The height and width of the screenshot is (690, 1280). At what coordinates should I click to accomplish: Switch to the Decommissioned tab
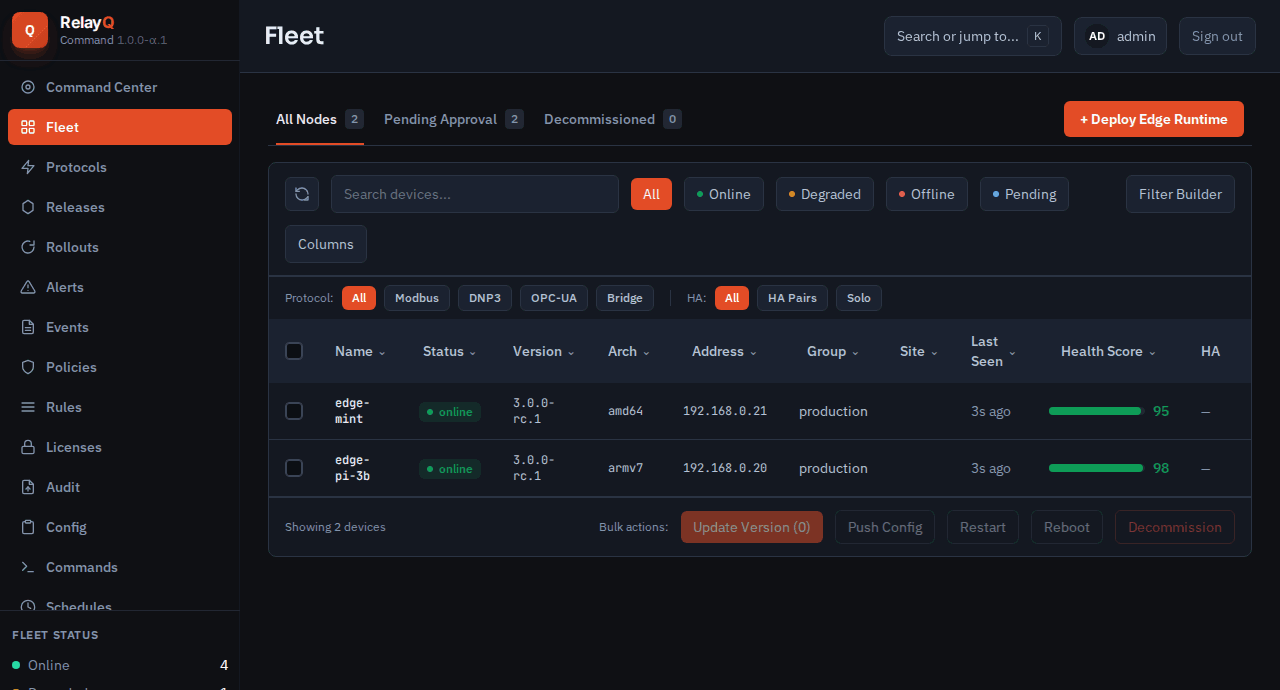coord(613,119)
